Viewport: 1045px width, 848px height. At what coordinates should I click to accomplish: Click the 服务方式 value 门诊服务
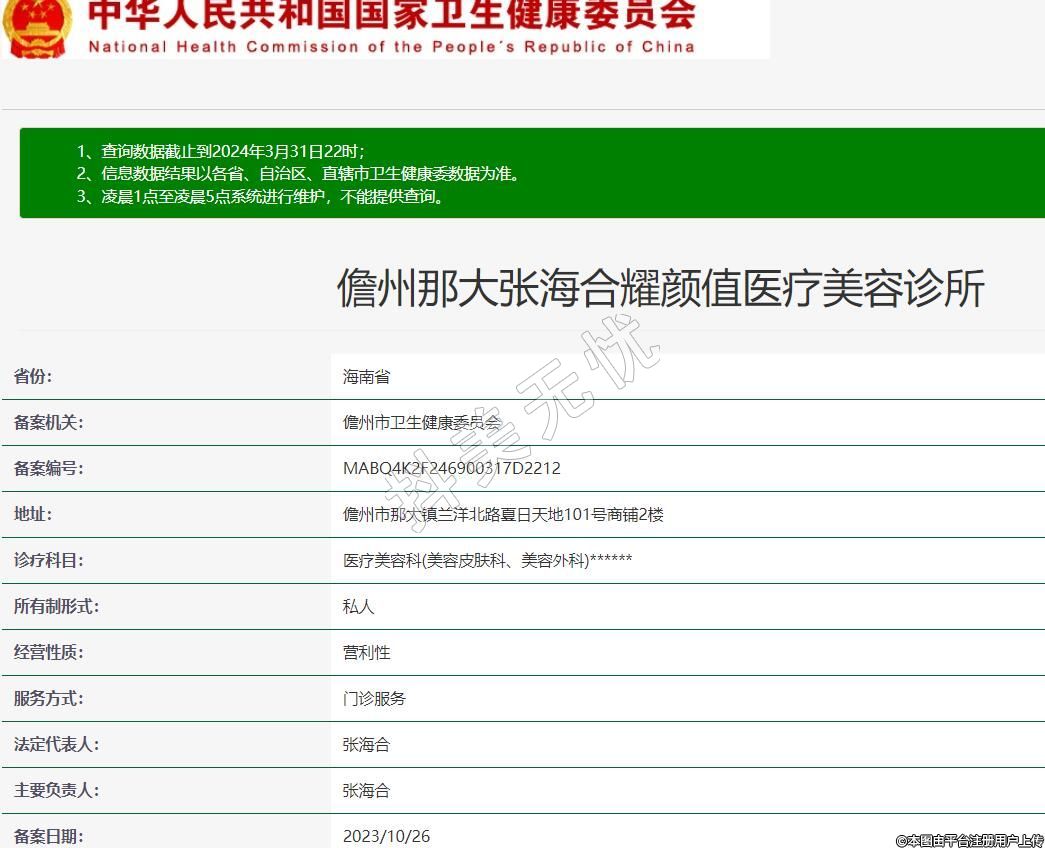[x=374, y=699]
